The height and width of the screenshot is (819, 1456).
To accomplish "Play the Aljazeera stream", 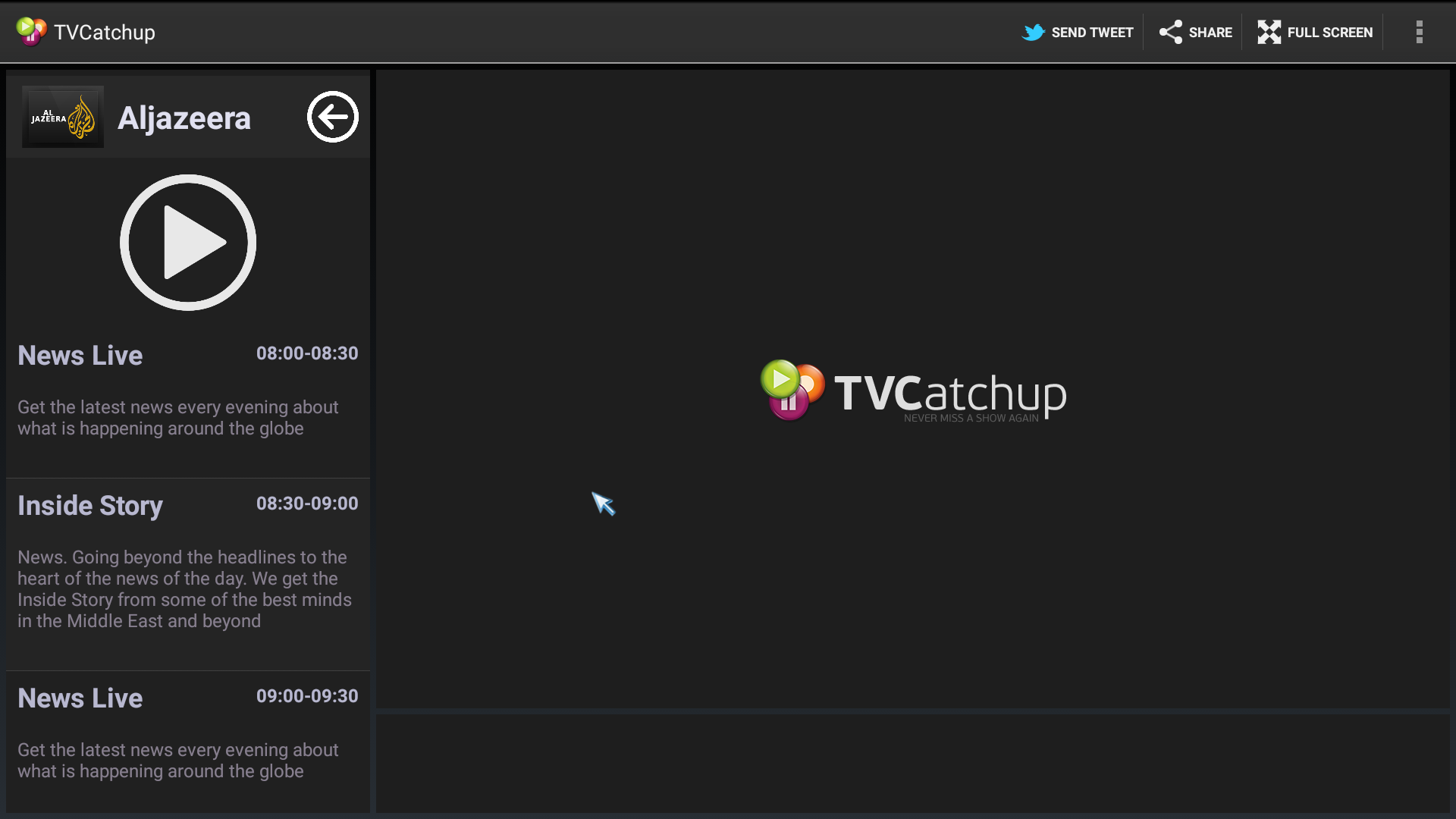I will pos(188,243).
